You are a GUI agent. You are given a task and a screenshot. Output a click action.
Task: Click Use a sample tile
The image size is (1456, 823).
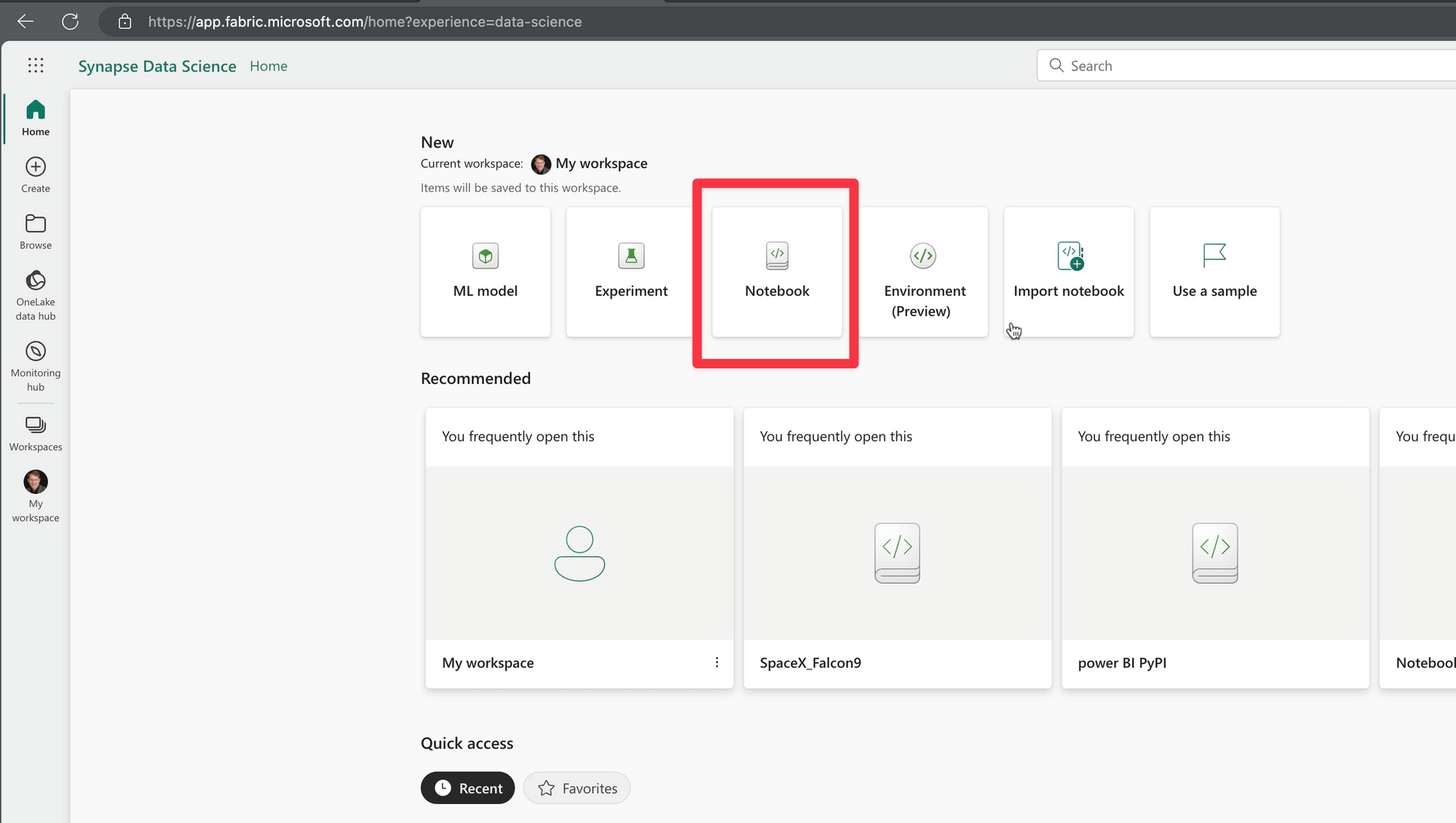click(1214, 272)
